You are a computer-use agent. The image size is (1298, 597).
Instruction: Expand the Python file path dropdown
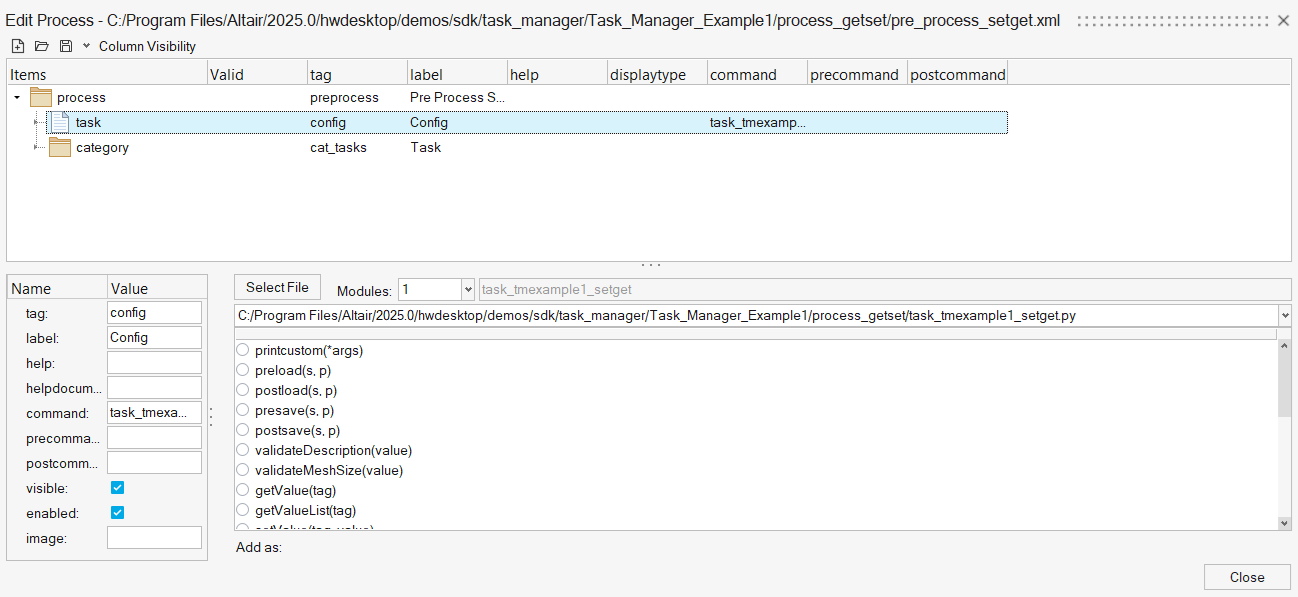[x=1283, y=315]
